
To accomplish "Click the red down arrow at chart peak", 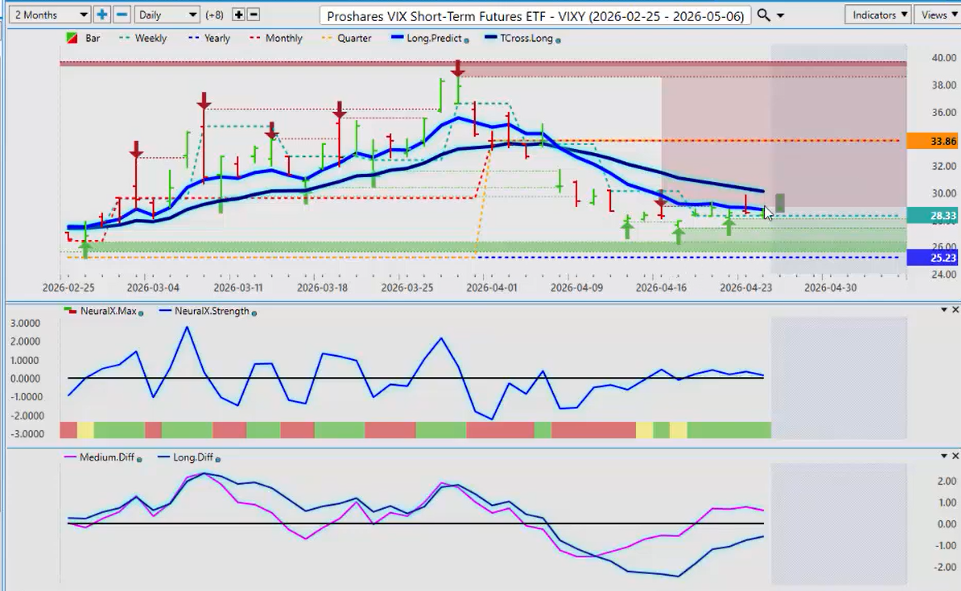I will [458, 69].
